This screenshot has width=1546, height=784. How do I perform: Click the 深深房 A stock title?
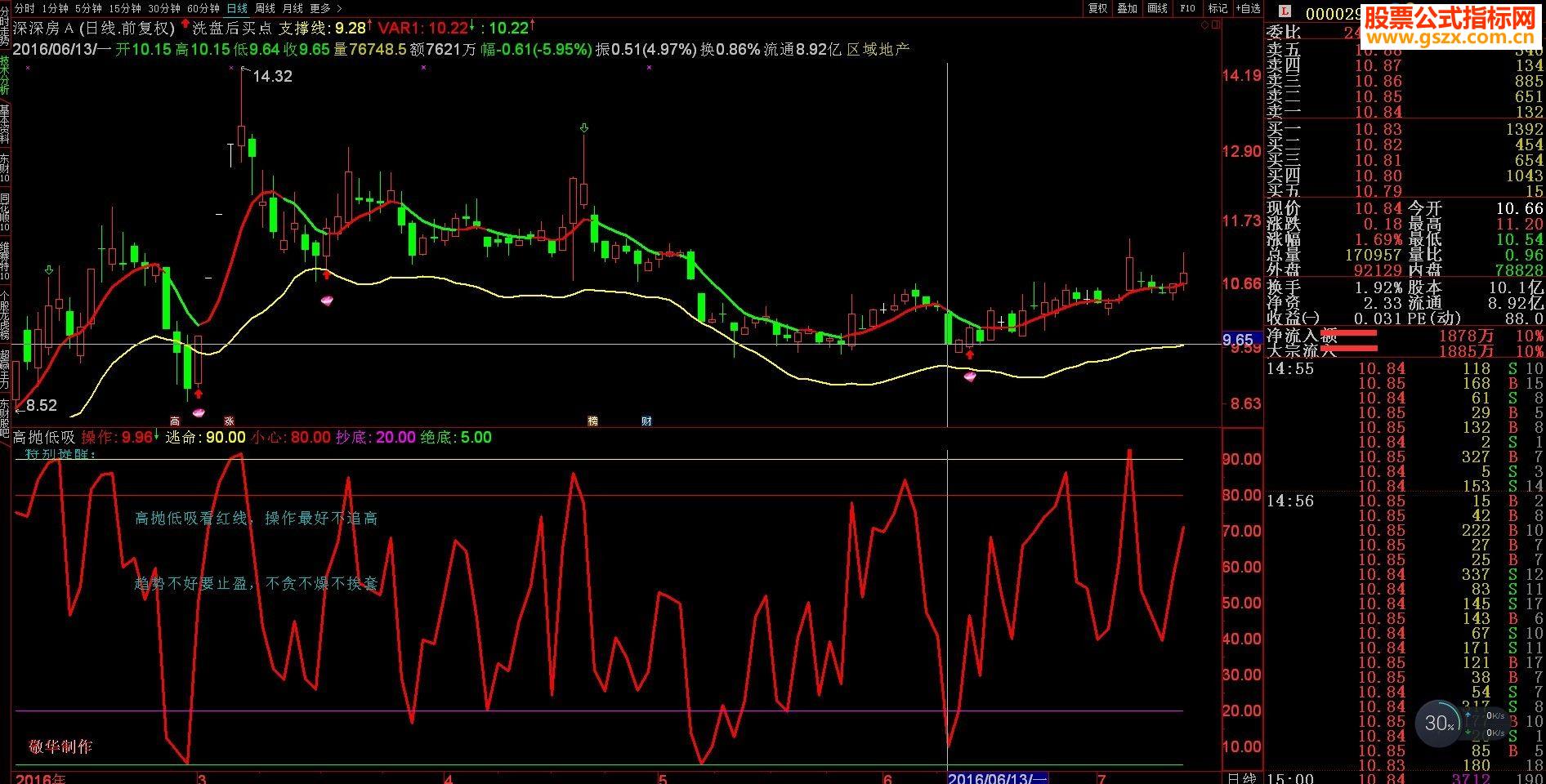click(x=44, y=28)
